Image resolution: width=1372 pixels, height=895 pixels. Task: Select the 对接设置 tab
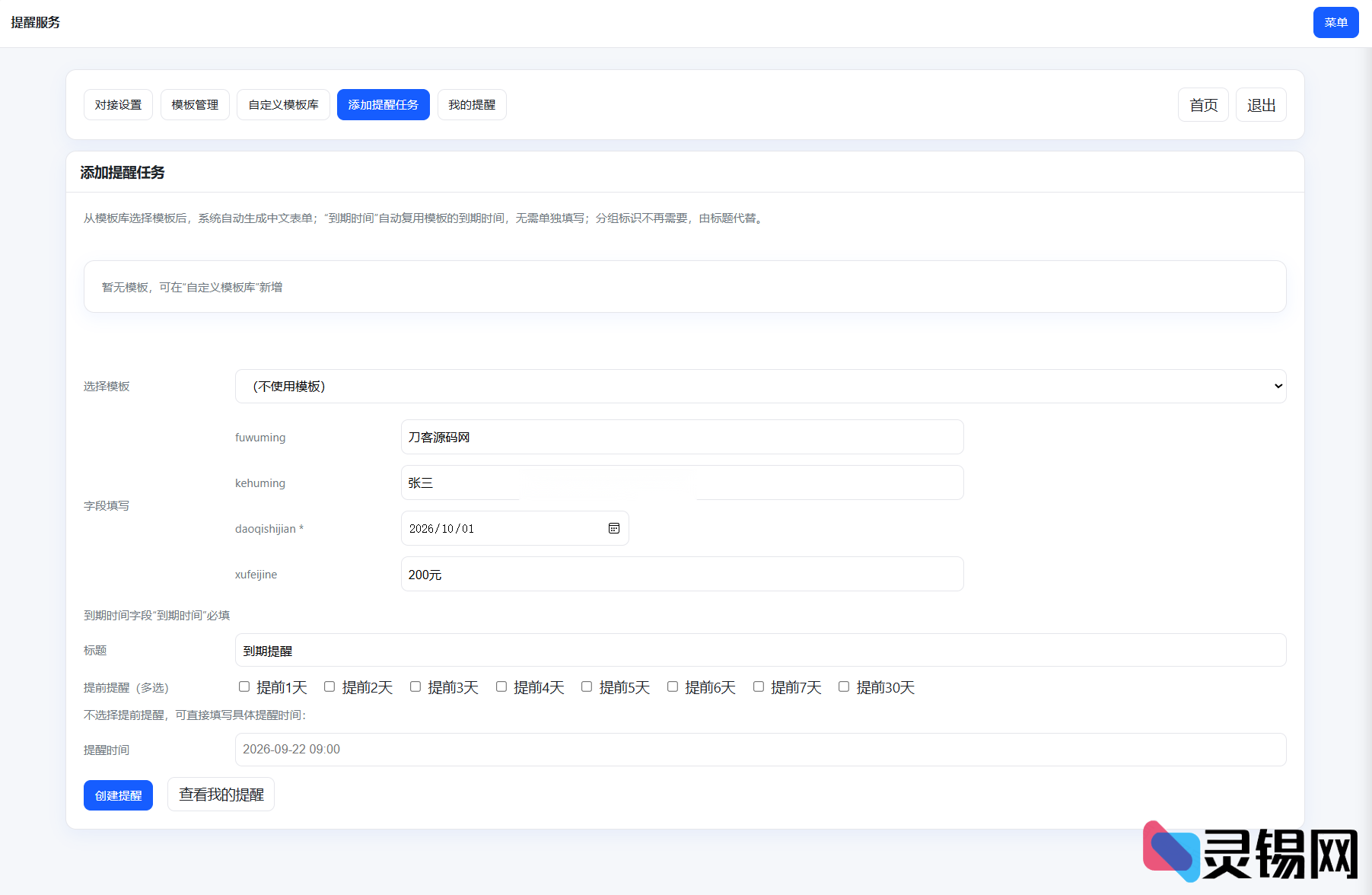click(x=118, y=104)
